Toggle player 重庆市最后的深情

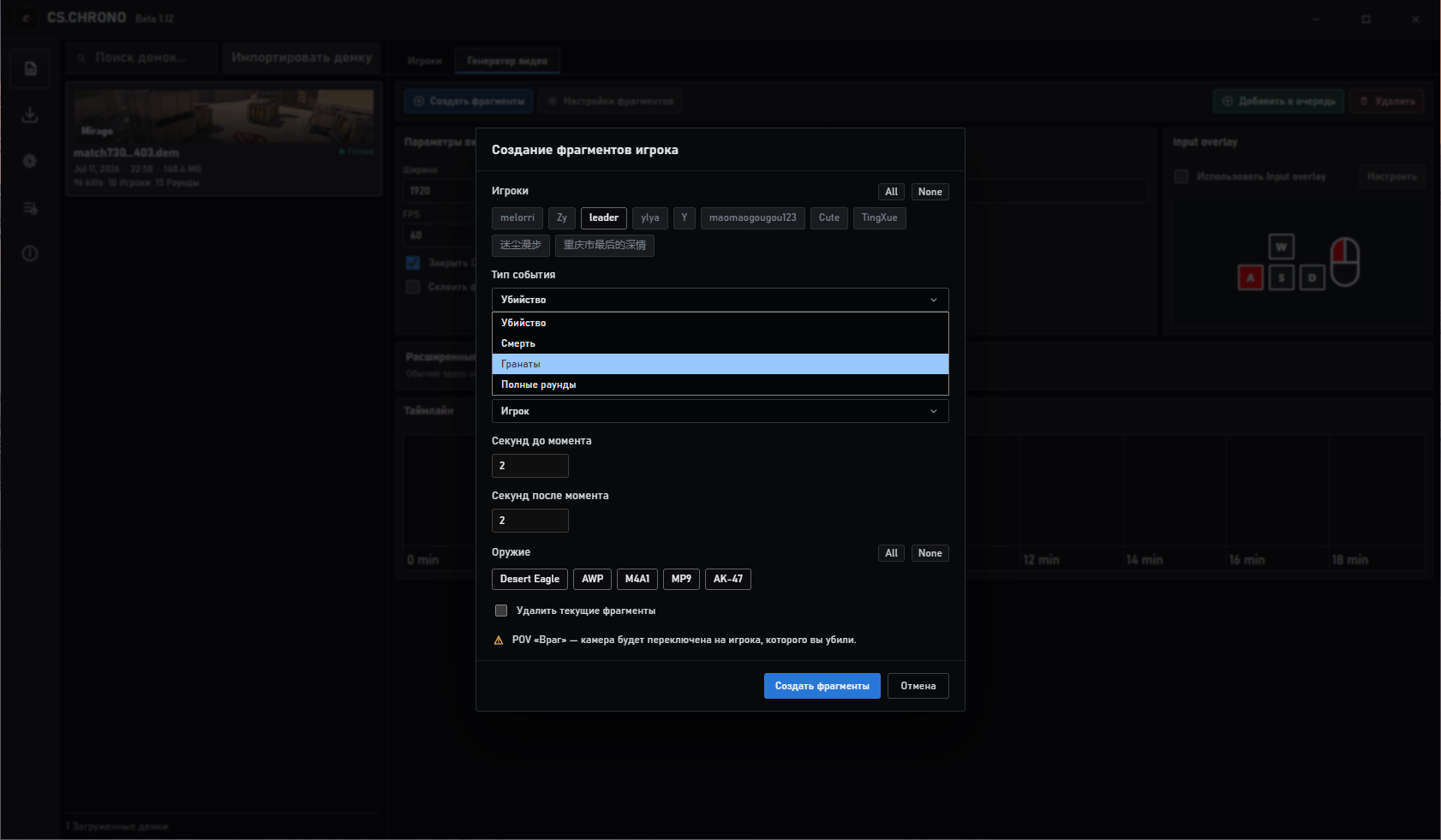[x=605, y=246]
